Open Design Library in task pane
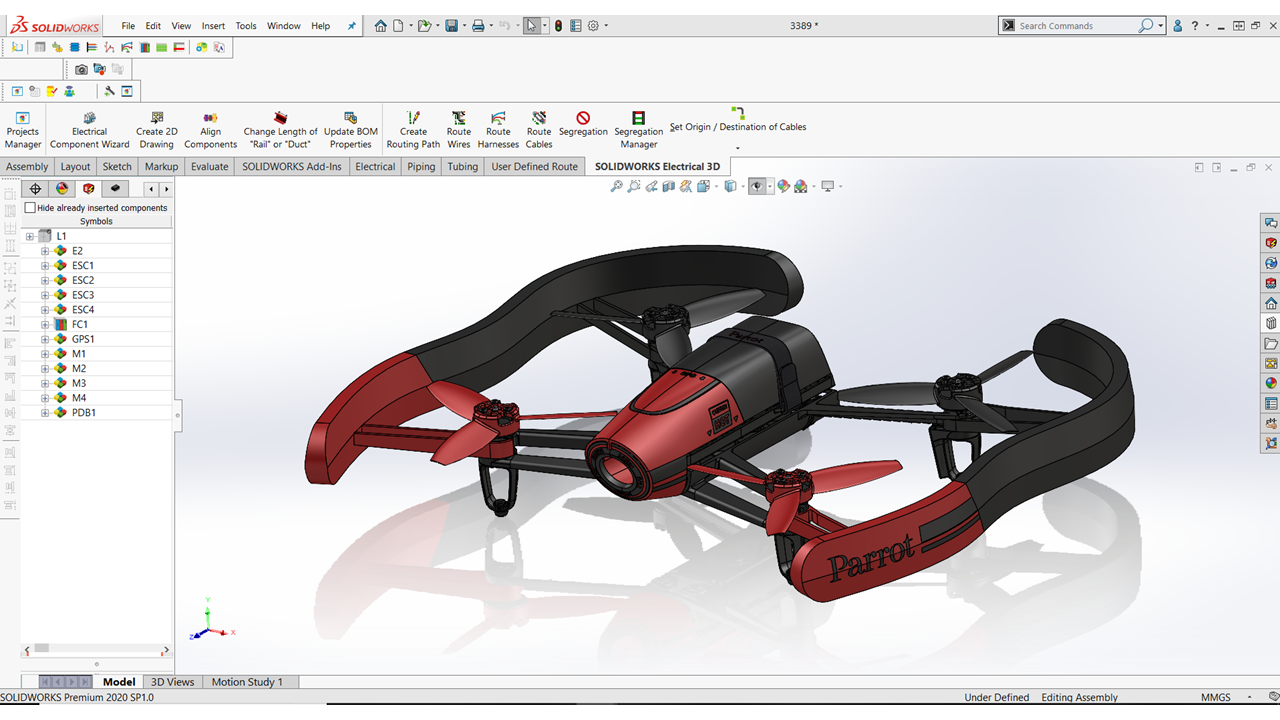 pyautogui.click(x=1271, y=323)
